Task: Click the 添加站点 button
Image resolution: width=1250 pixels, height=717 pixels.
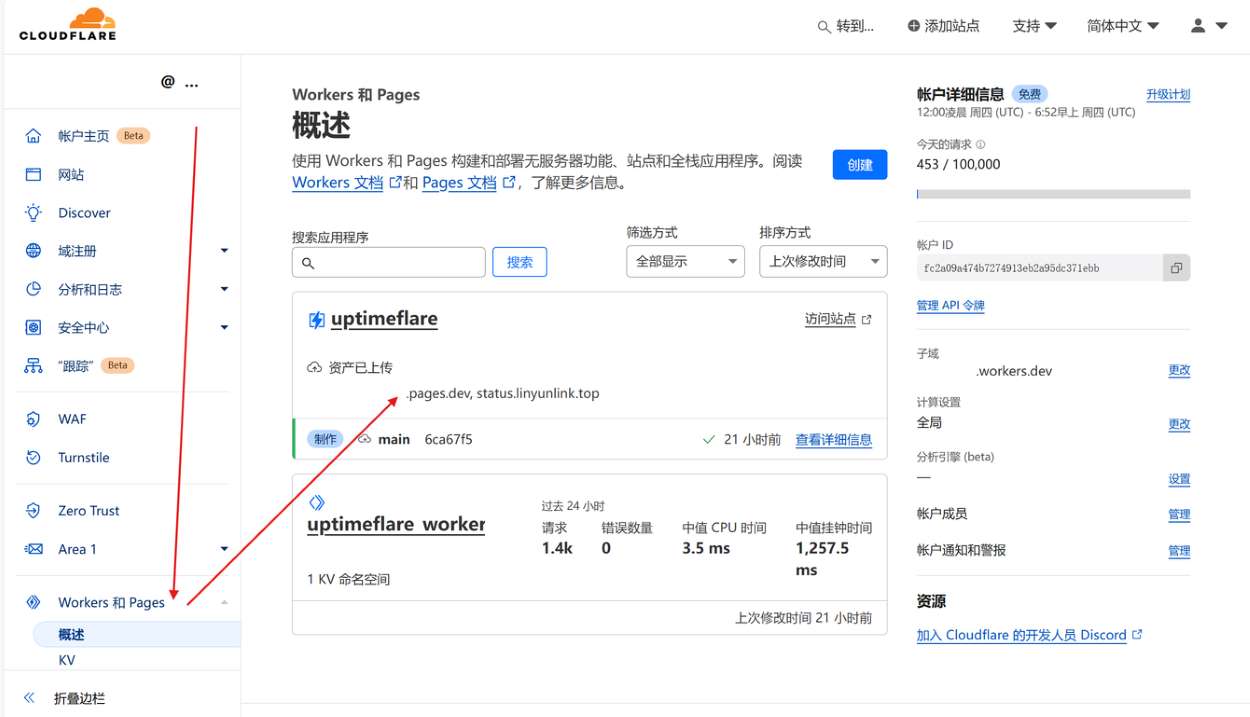Action: pos(943,26)
